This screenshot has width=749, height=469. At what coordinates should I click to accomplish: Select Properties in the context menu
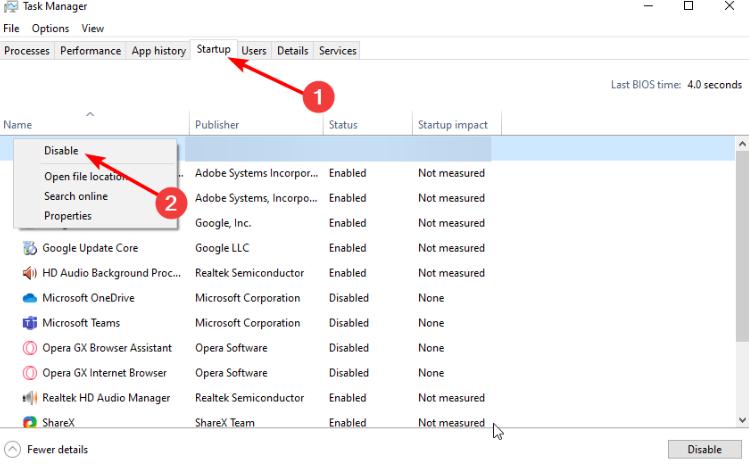point(68,215)
